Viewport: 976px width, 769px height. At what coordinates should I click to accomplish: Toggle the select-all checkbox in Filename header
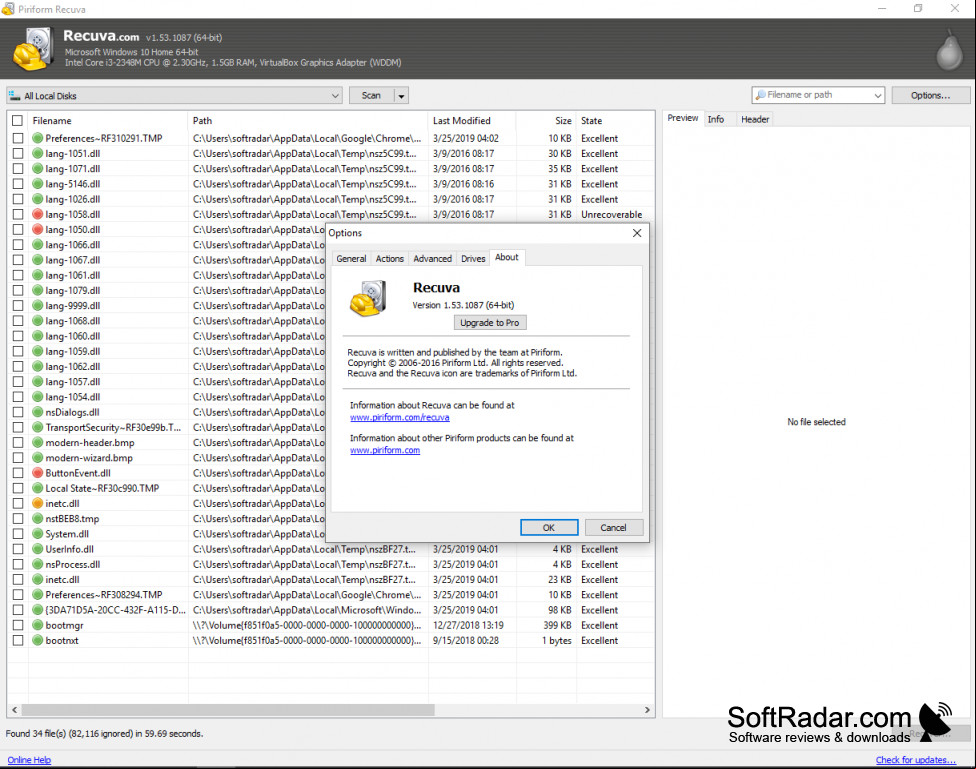pos(17,121)
